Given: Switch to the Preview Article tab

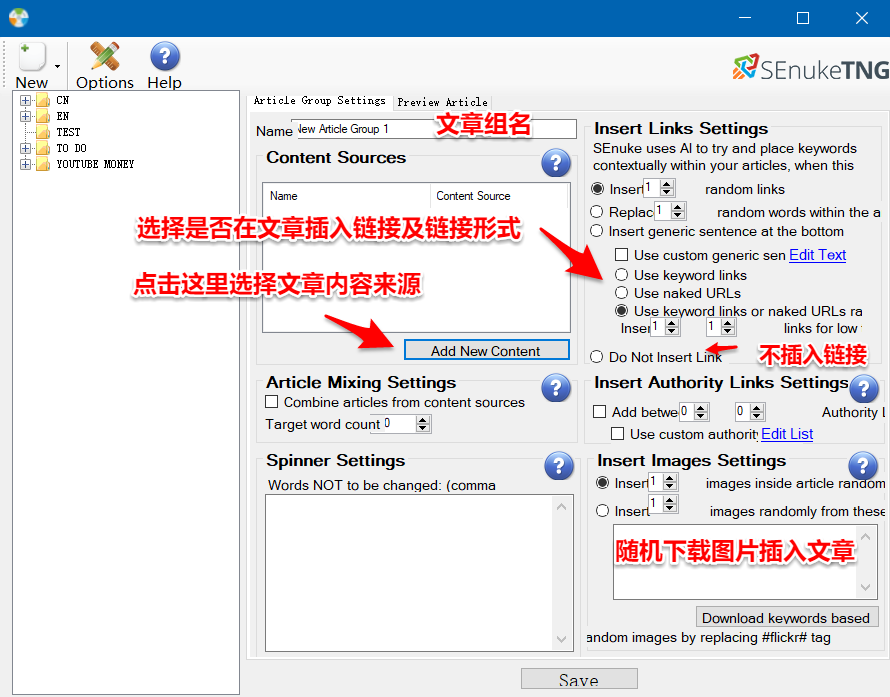Looking at the screenshot, I should [x=442, y=102].
